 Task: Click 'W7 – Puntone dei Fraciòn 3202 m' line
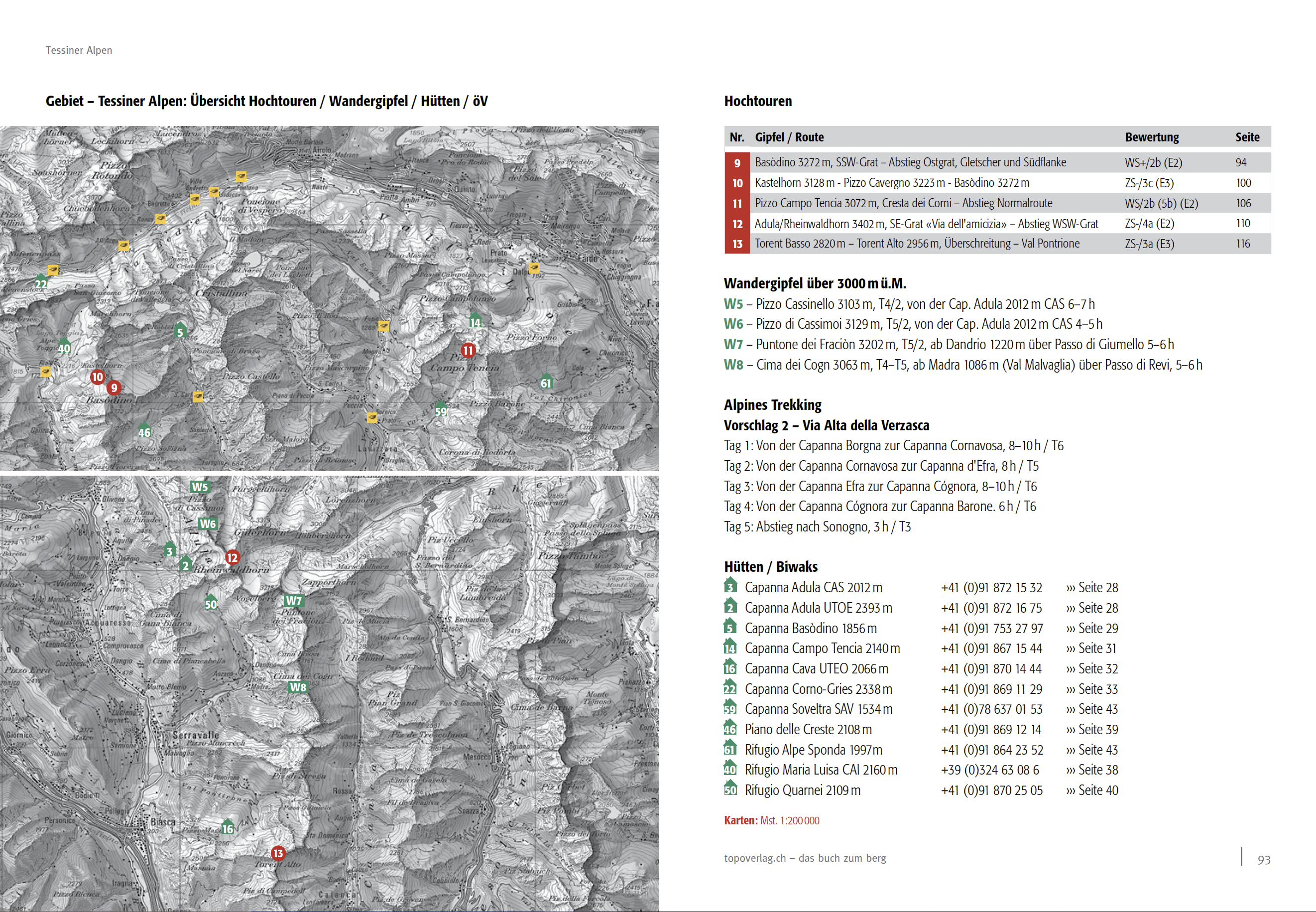point(949,345)
